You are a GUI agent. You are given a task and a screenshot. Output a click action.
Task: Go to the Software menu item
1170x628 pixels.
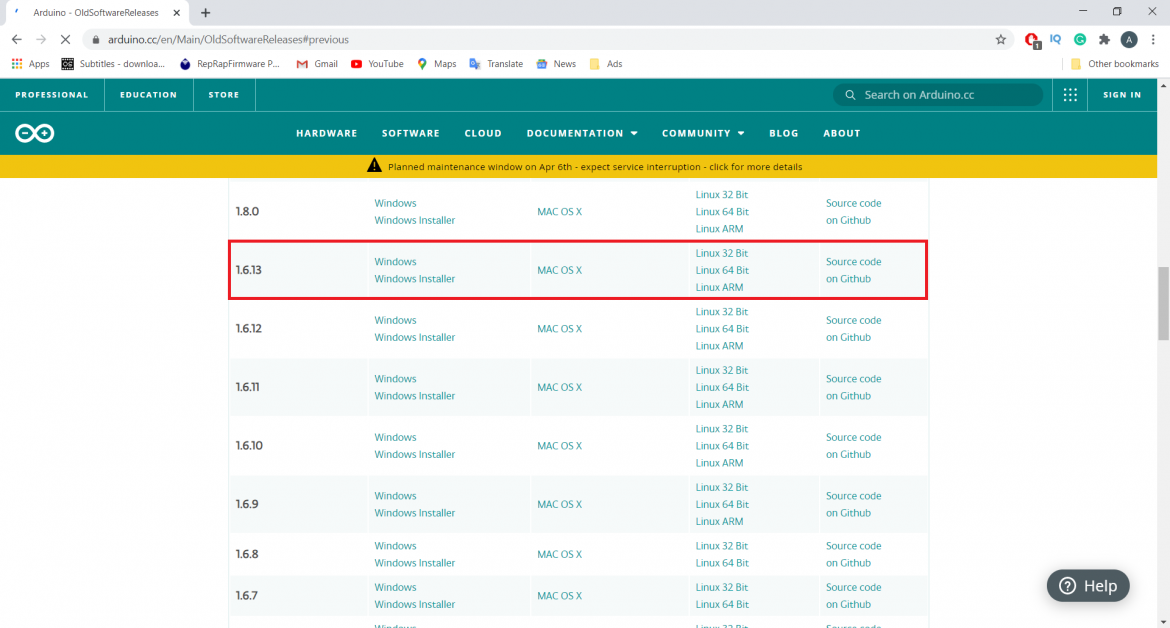click(410, 133)
